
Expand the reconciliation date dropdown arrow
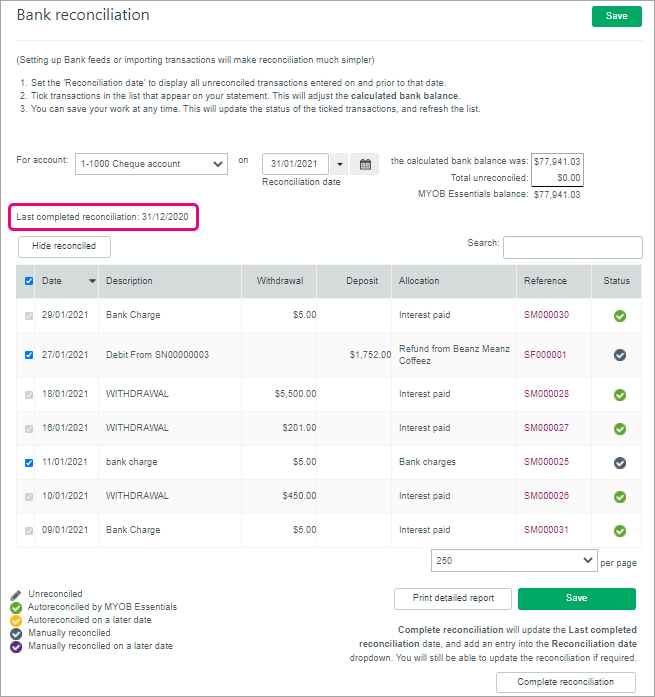coord(340,164)
